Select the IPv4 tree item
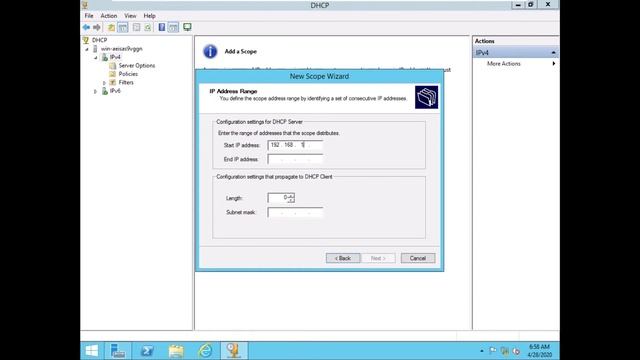The height and width of the screenshot is (360, 640). (x=115, y=57)
